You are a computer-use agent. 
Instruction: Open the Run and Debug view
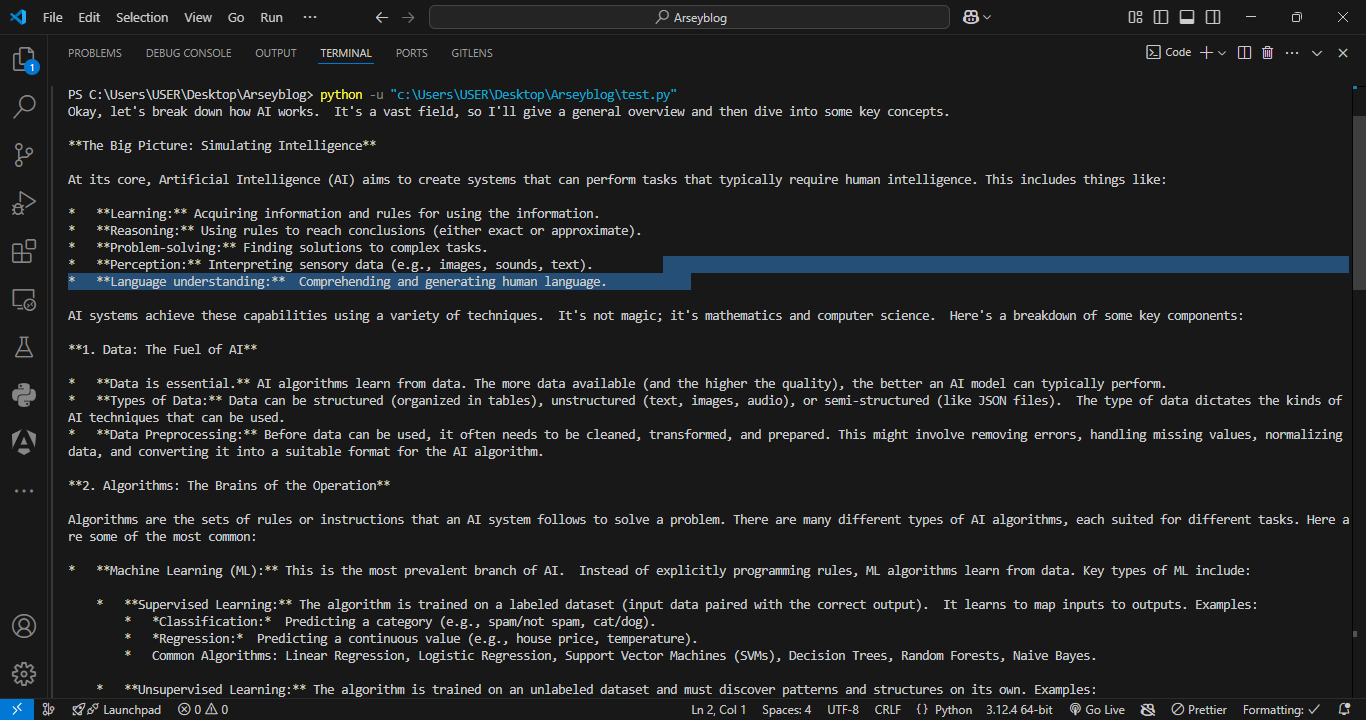pos(24,204)
